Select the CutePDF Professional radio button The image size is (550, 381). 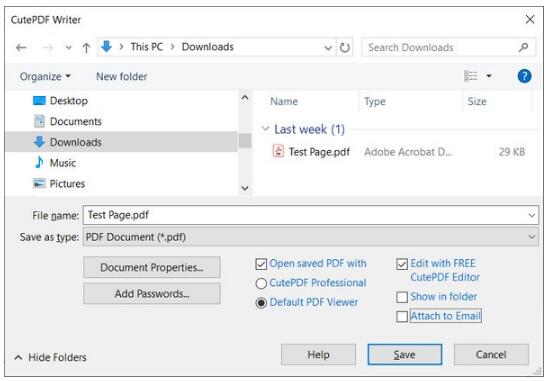pos(261,283)
